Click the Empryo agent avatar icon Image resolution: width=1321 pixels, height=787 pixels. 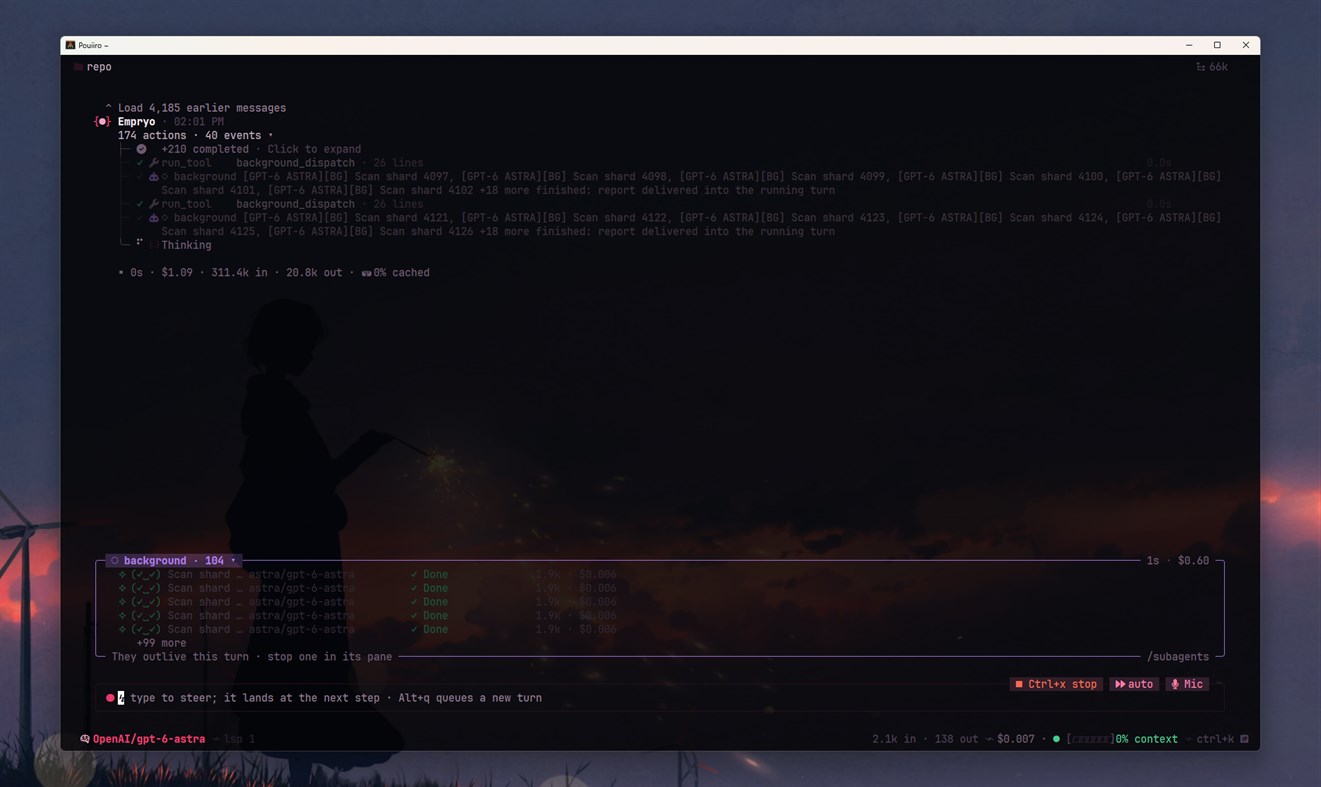coord(101,122)
